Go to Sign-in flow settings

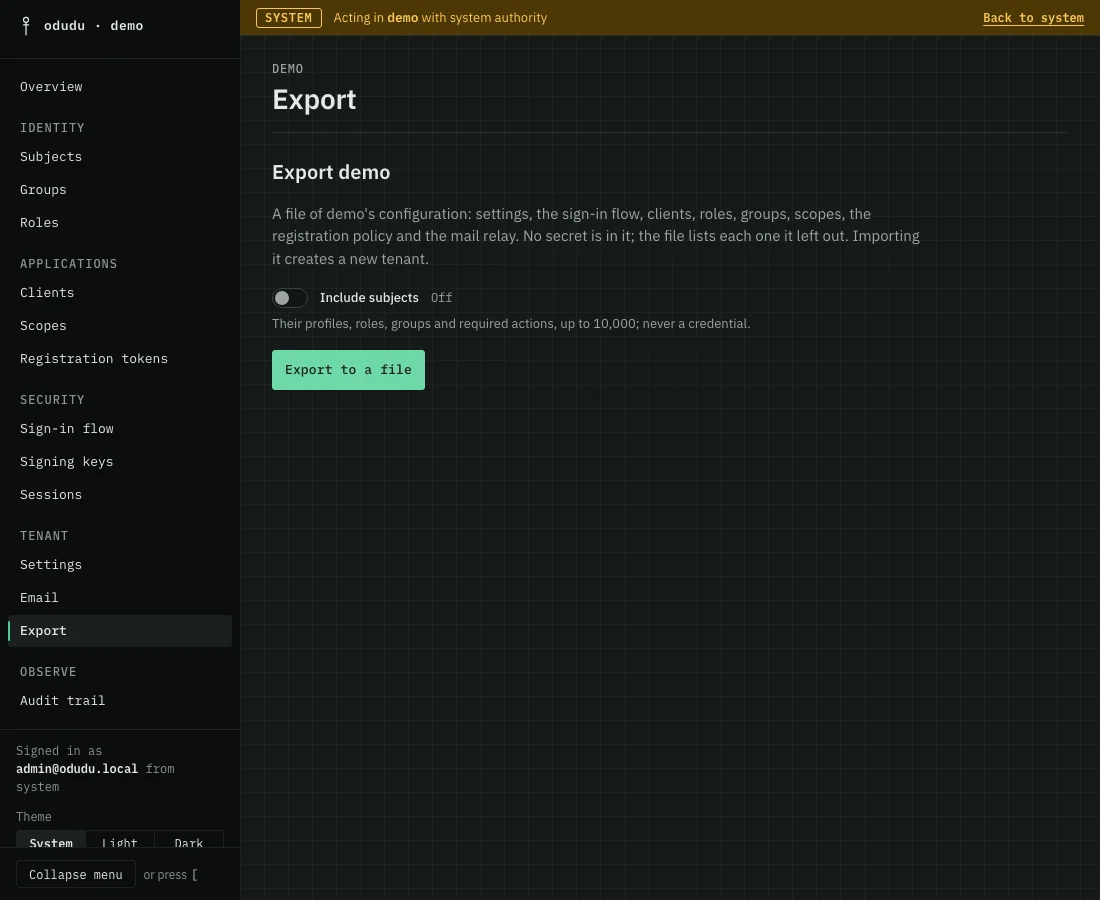[120, 429]
